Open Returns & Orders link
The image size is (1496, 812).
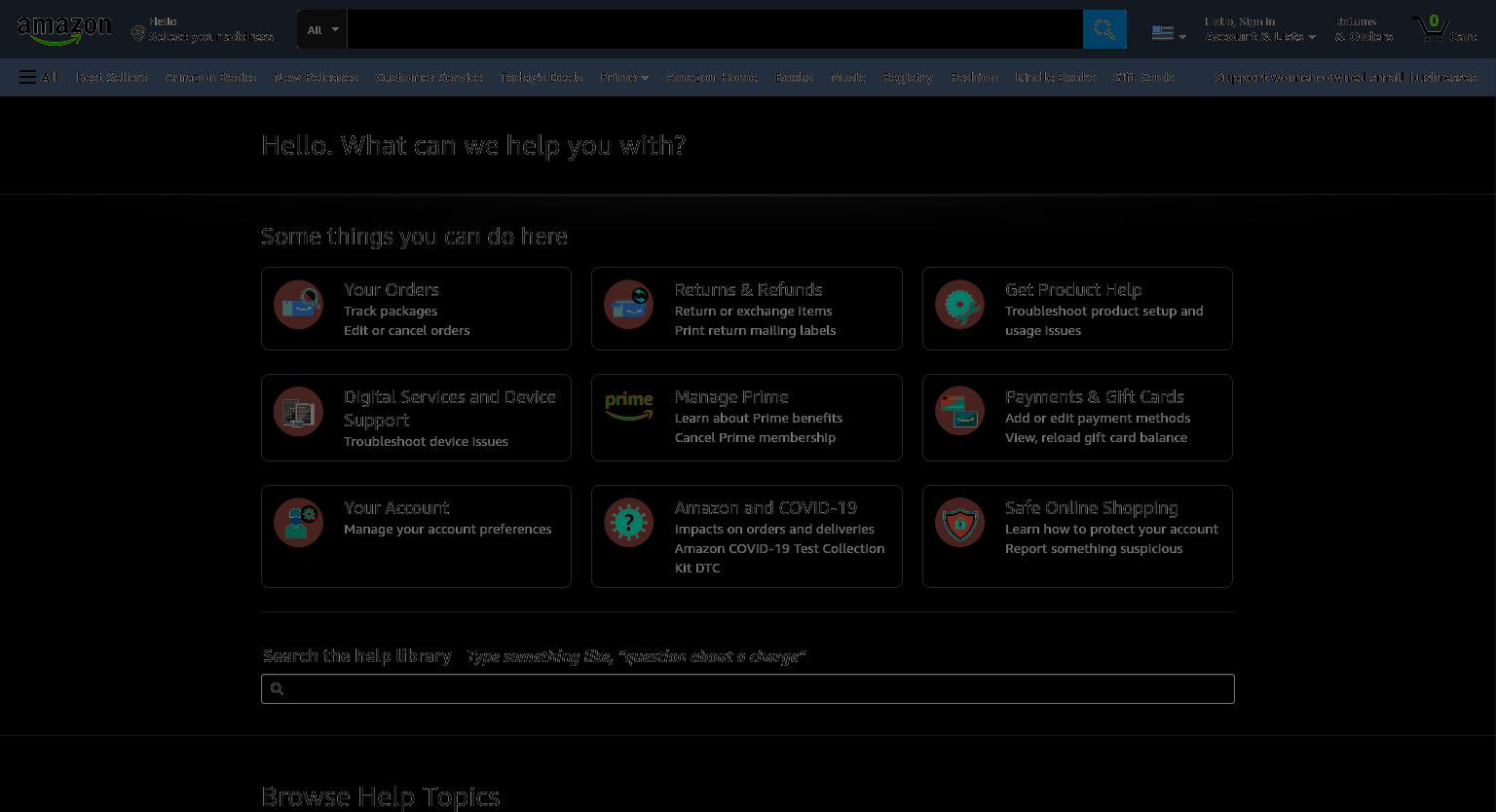pos(1364,29)
